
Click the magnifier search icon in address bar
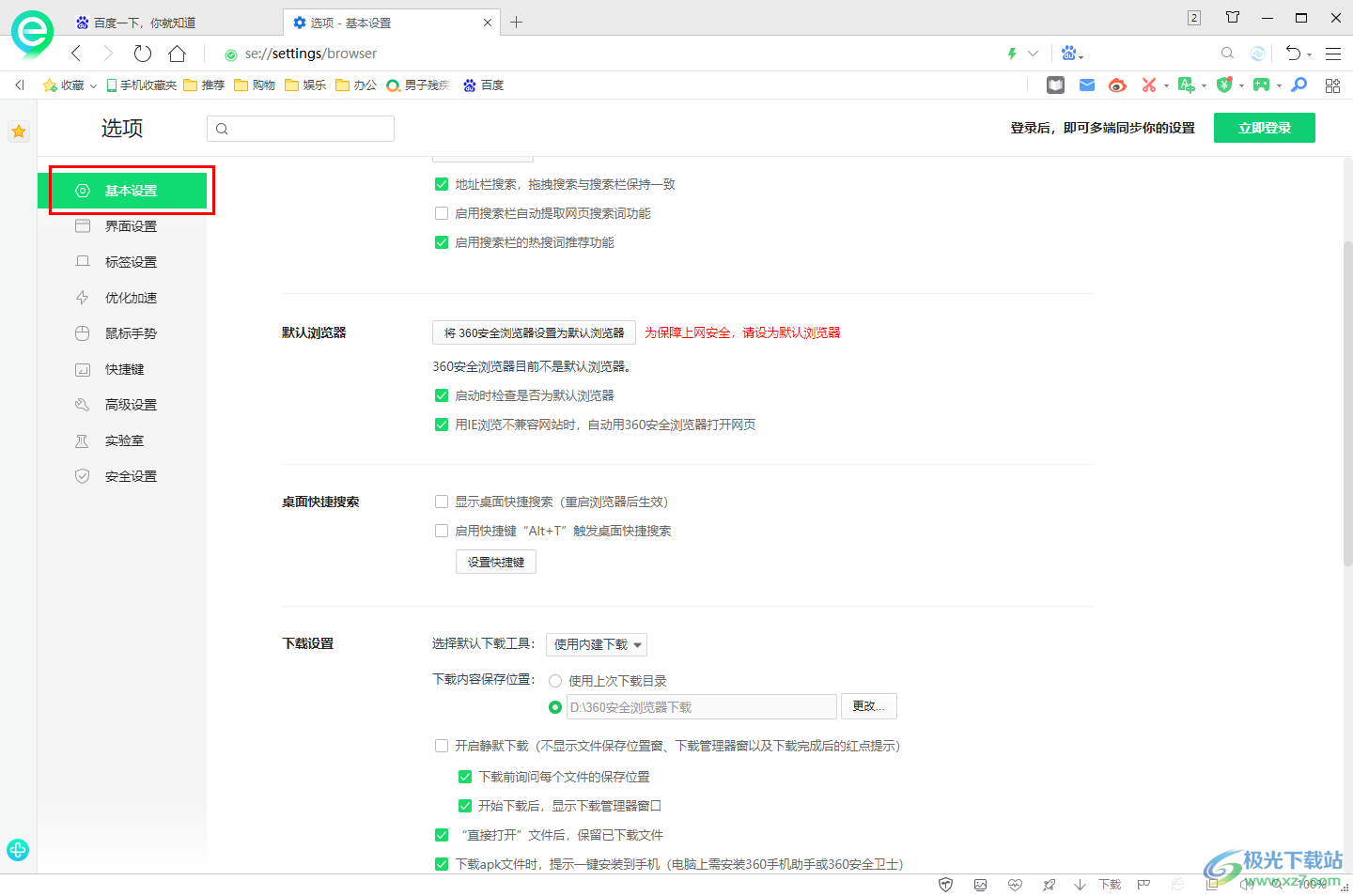click(1227, 54)
